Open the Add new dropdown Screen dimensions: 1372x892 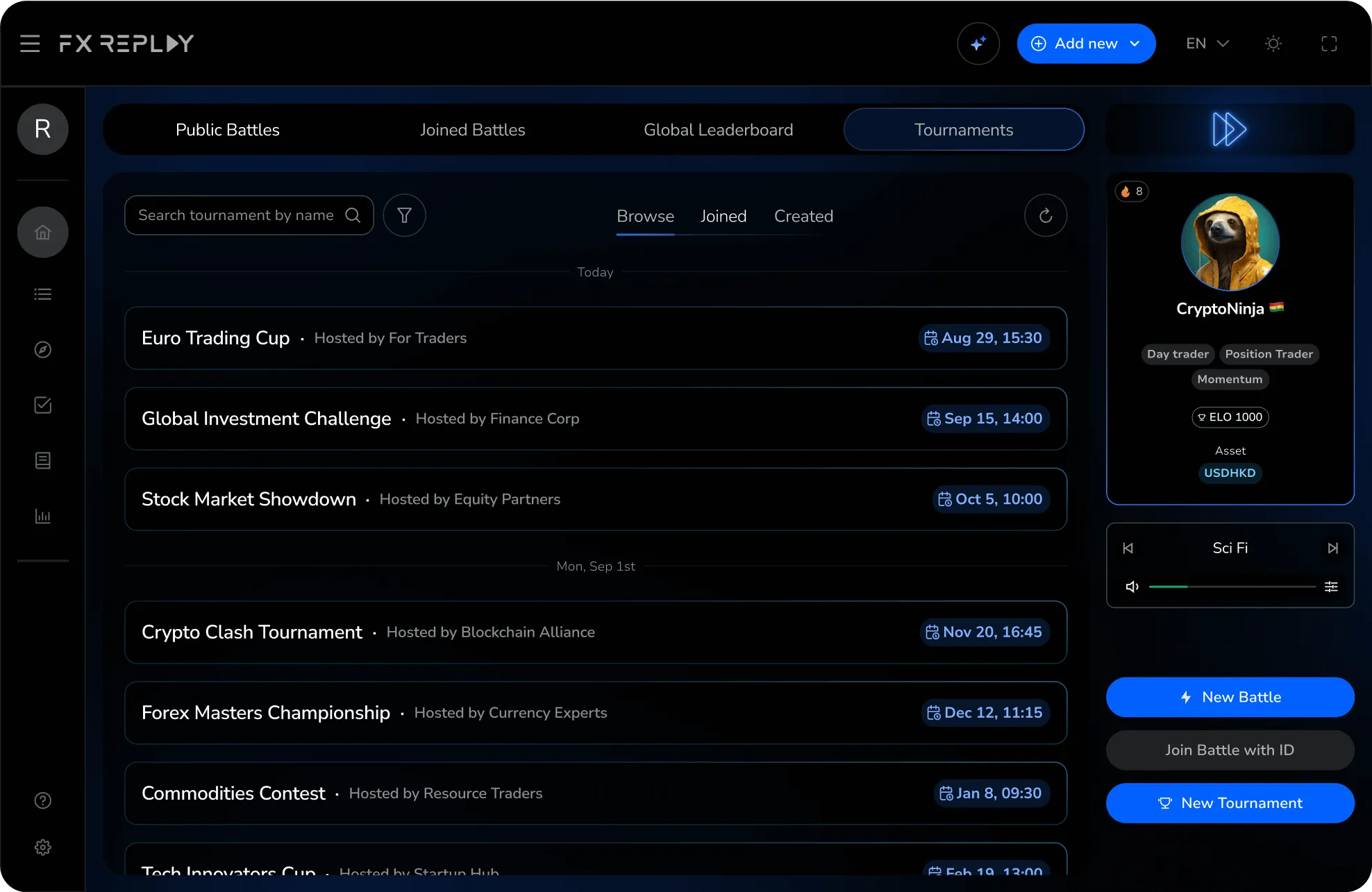click(1086, 44)
